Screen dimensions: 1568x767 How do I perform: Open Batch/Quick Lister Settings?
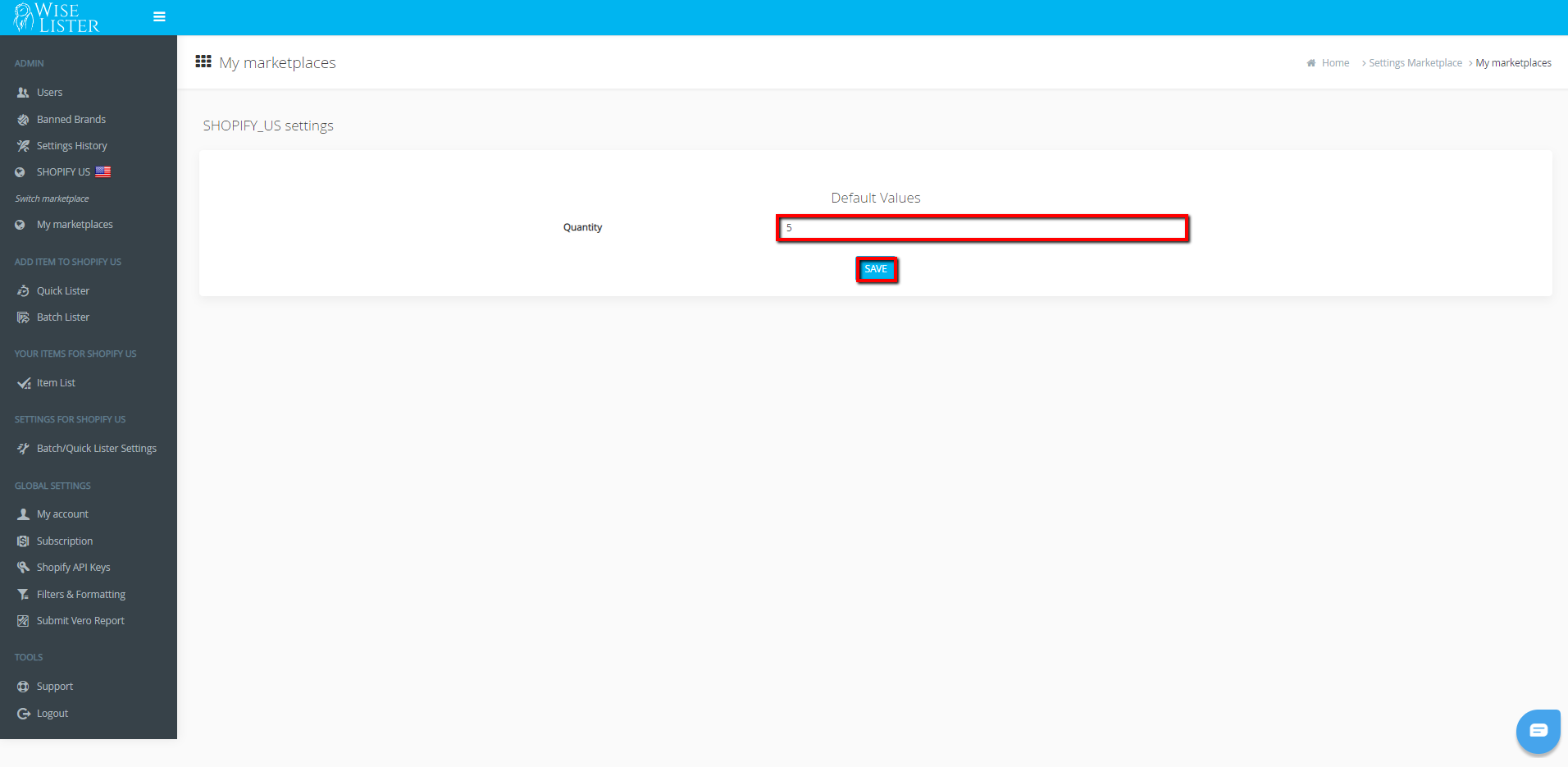coord(97,449)
